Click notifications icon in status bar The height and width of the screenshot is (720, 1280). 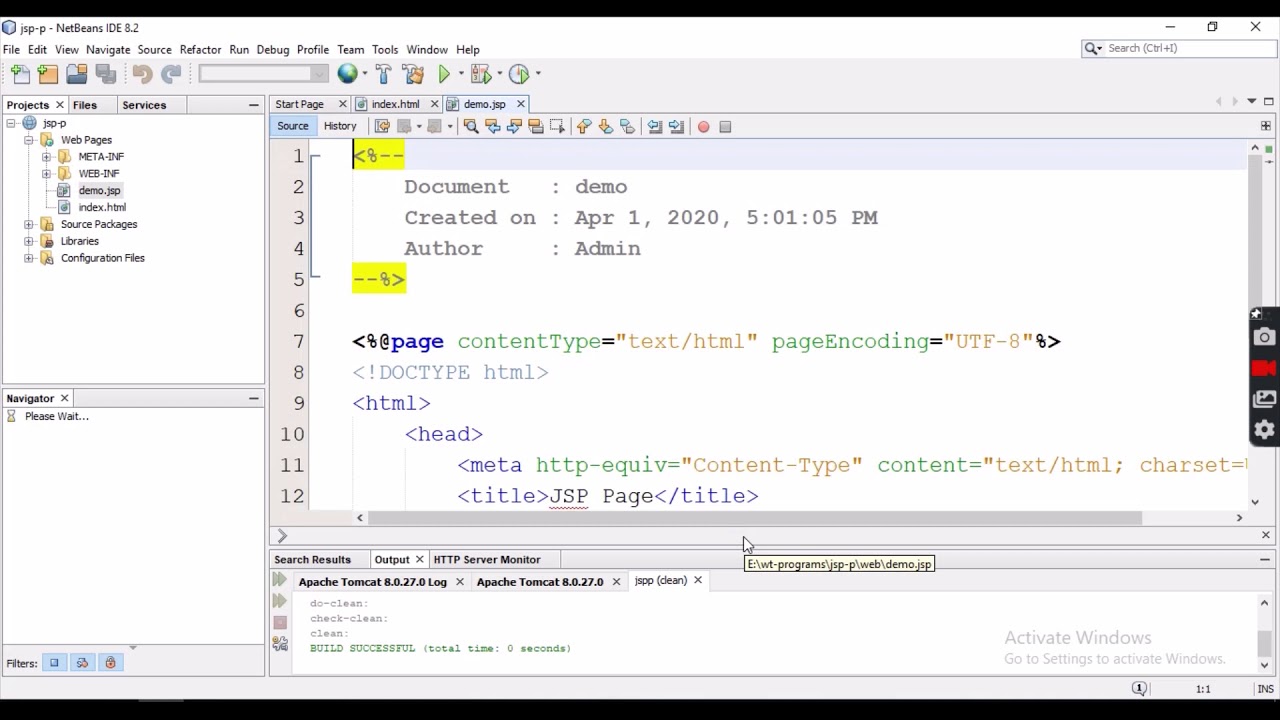[x=1139, y=689]
